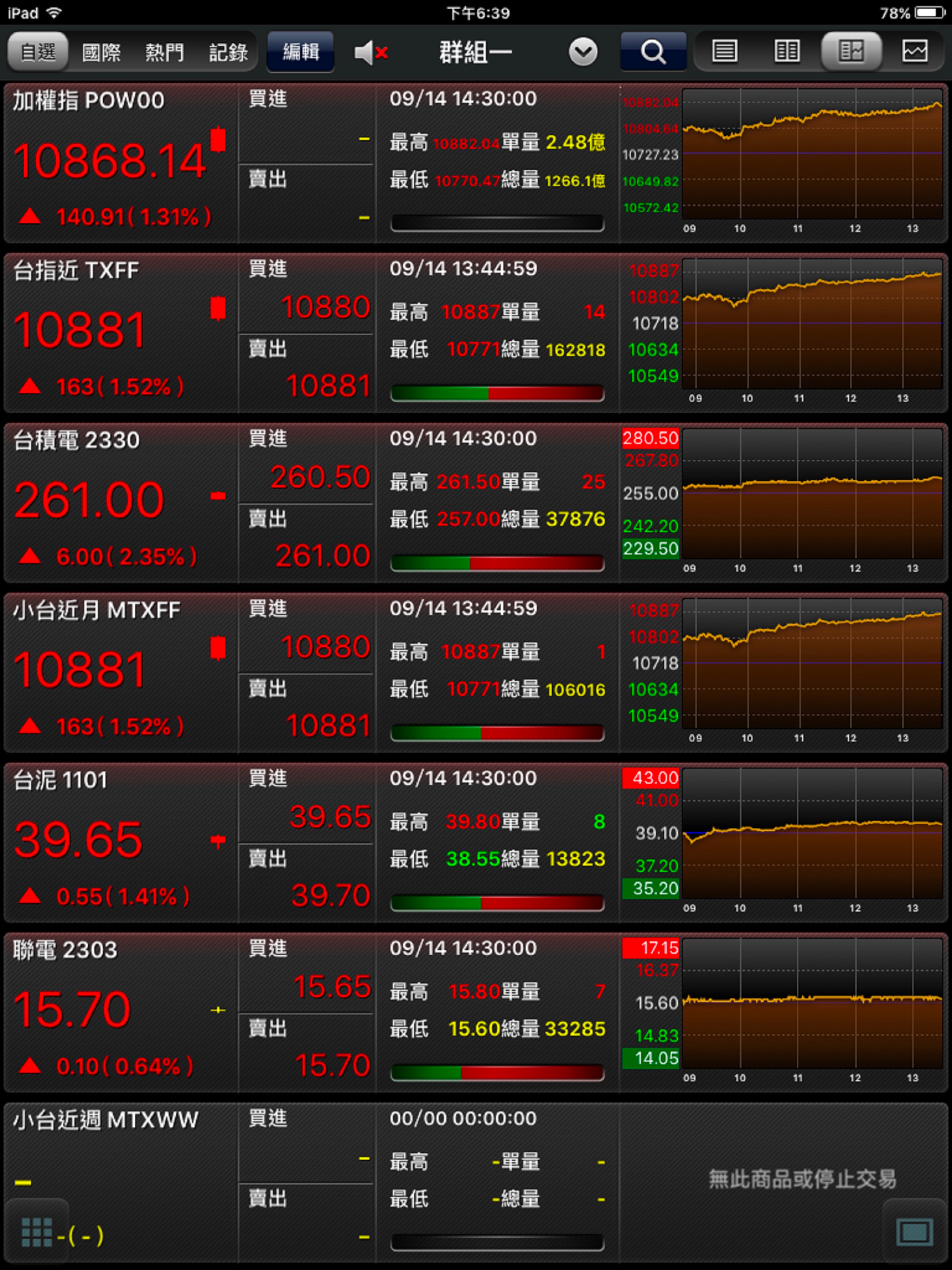
Task: Select the 加權指 POW00 name
Action: tap(88, 101)
